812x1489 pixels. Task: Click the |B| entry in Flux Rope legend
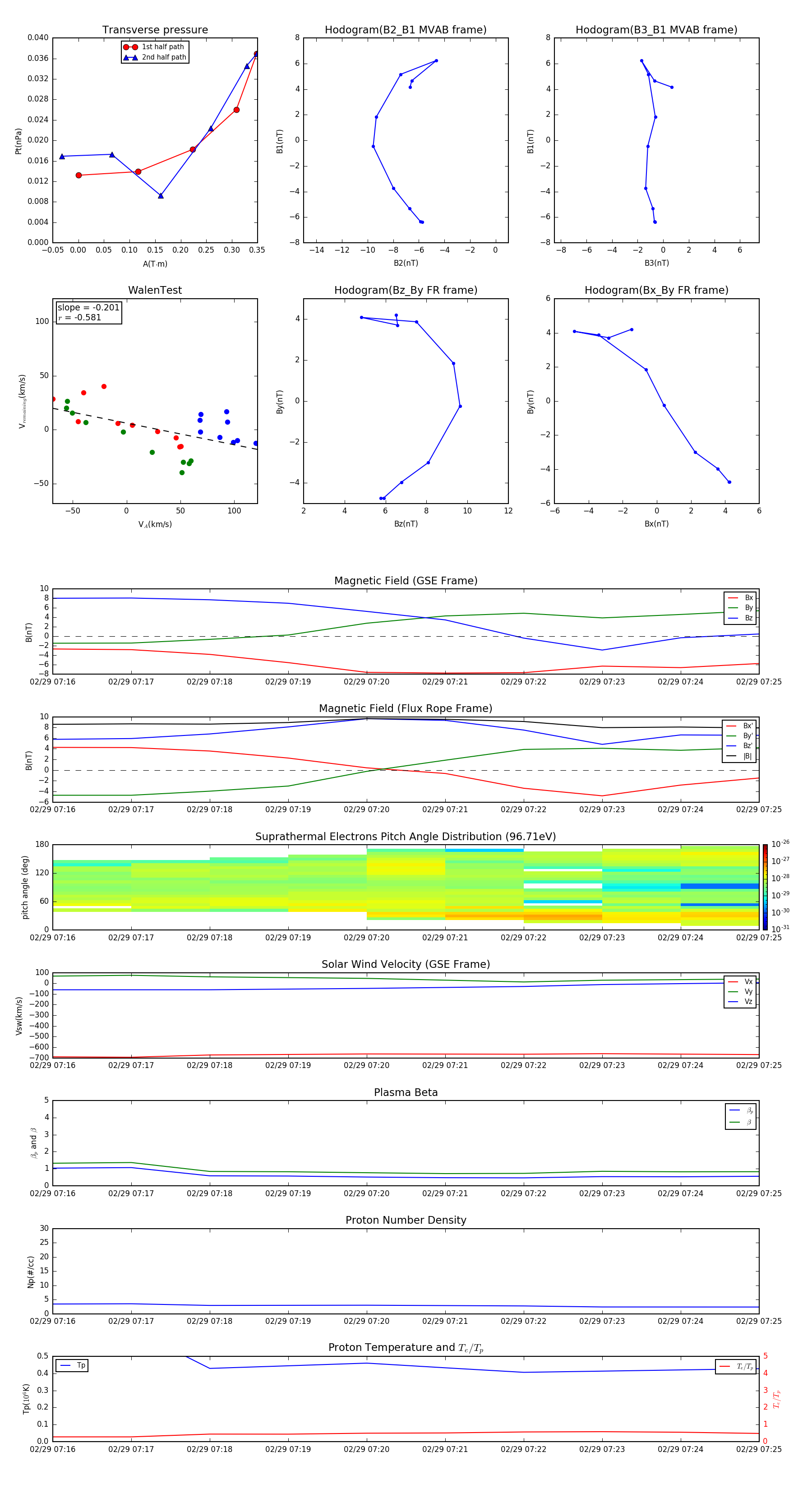tap(740, 756)
